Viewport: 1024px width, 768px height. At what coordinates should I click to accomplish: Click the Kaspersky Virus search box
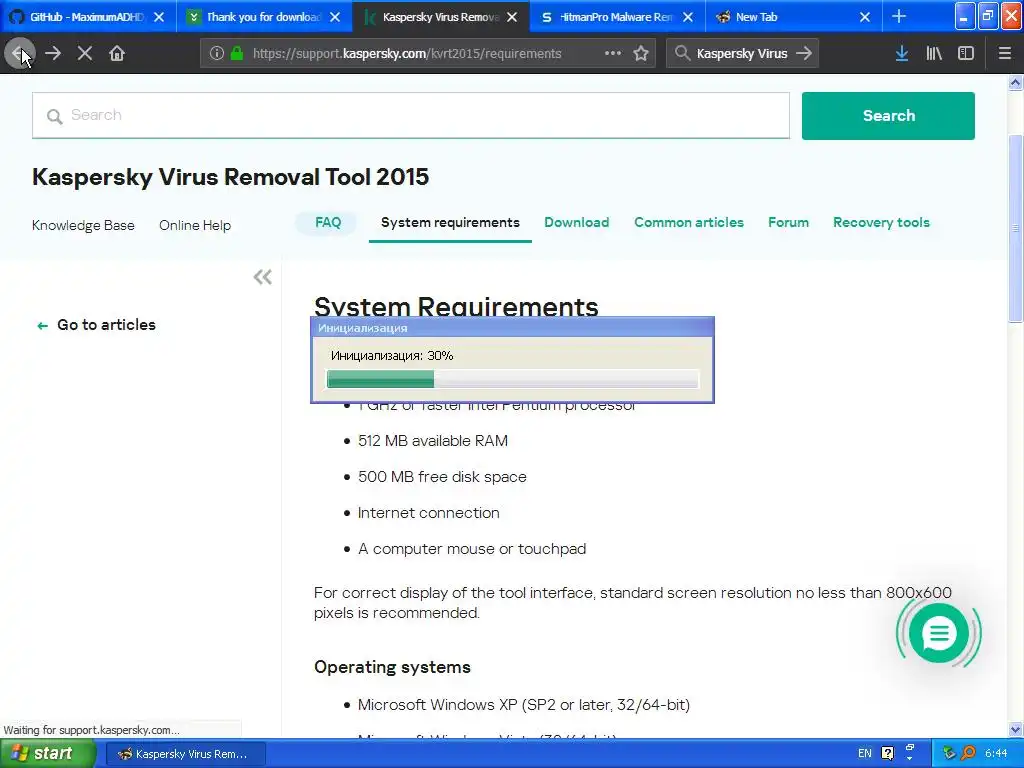tap(742, 54)
